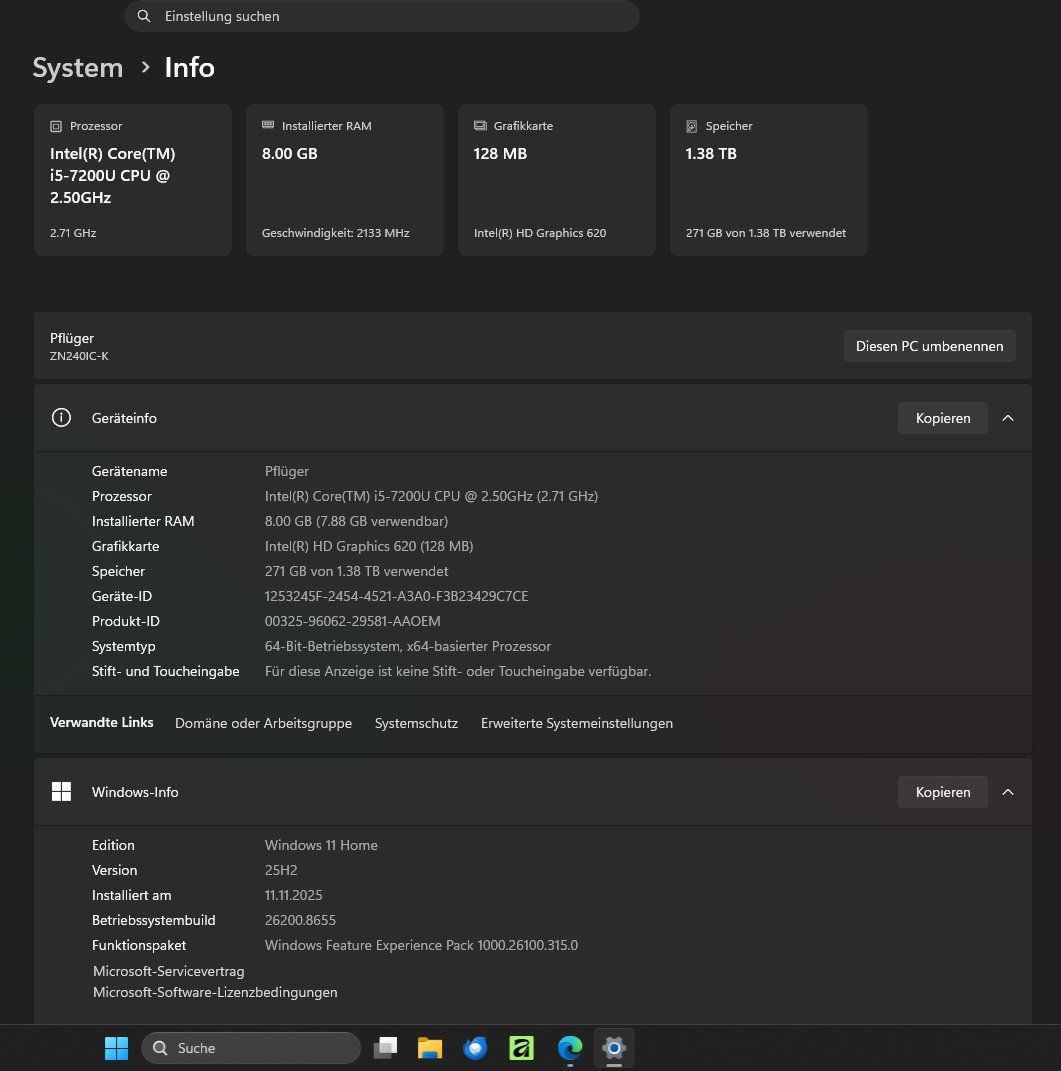Click 'Intel(R) HD Graphics 620' on Grafikkarte card
Image resolution: width=1061 pixels, height=1071 pixels.
[x=540, y=233]
